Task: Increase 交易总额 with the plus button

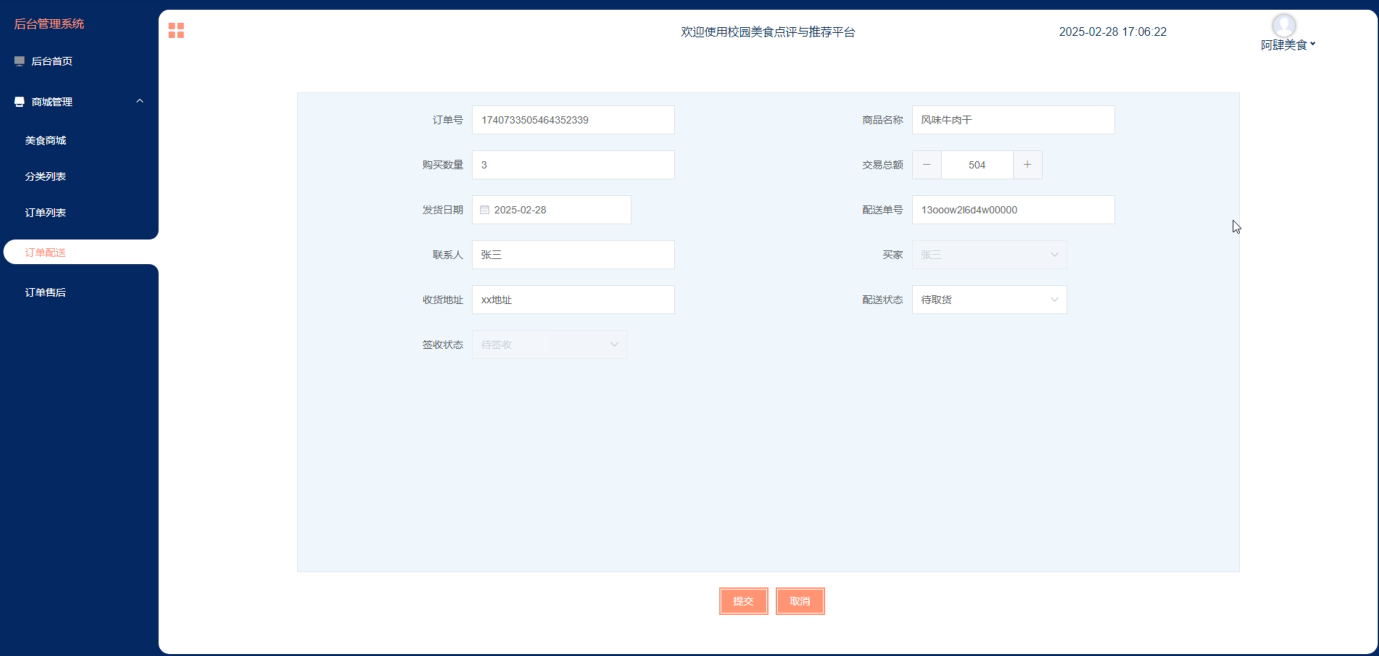Action: pos(1028,165)
